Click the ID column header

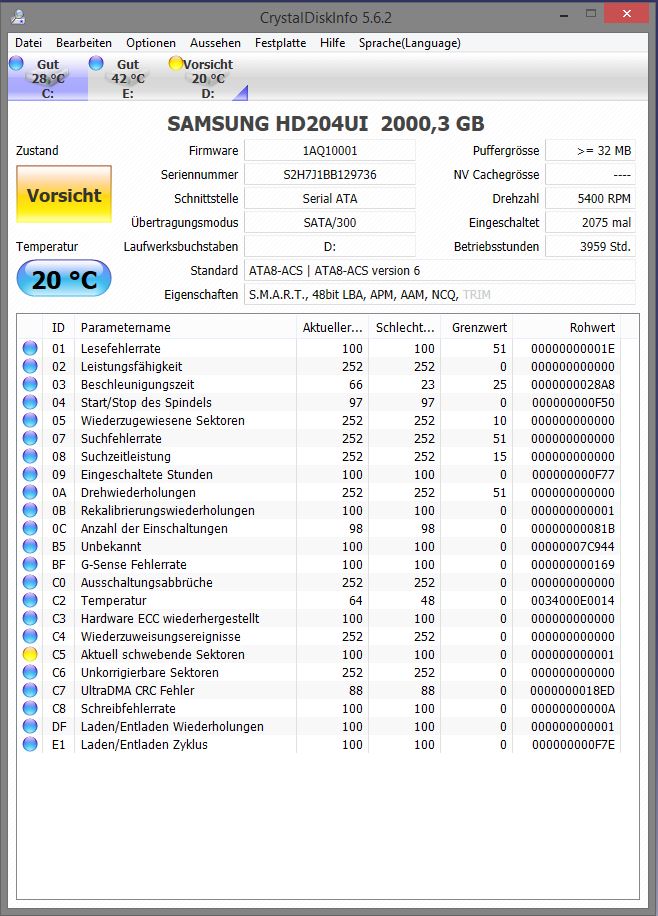coord(58,327)
